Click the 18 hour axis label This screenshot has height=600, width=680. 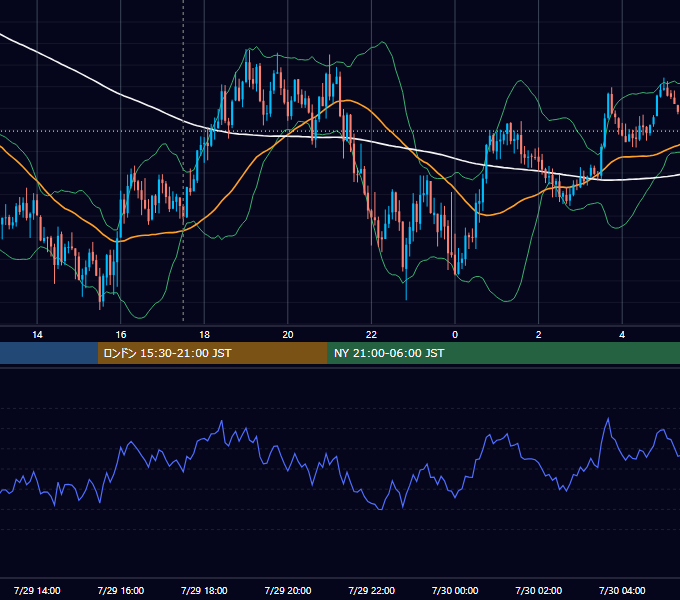click(204, 335)
